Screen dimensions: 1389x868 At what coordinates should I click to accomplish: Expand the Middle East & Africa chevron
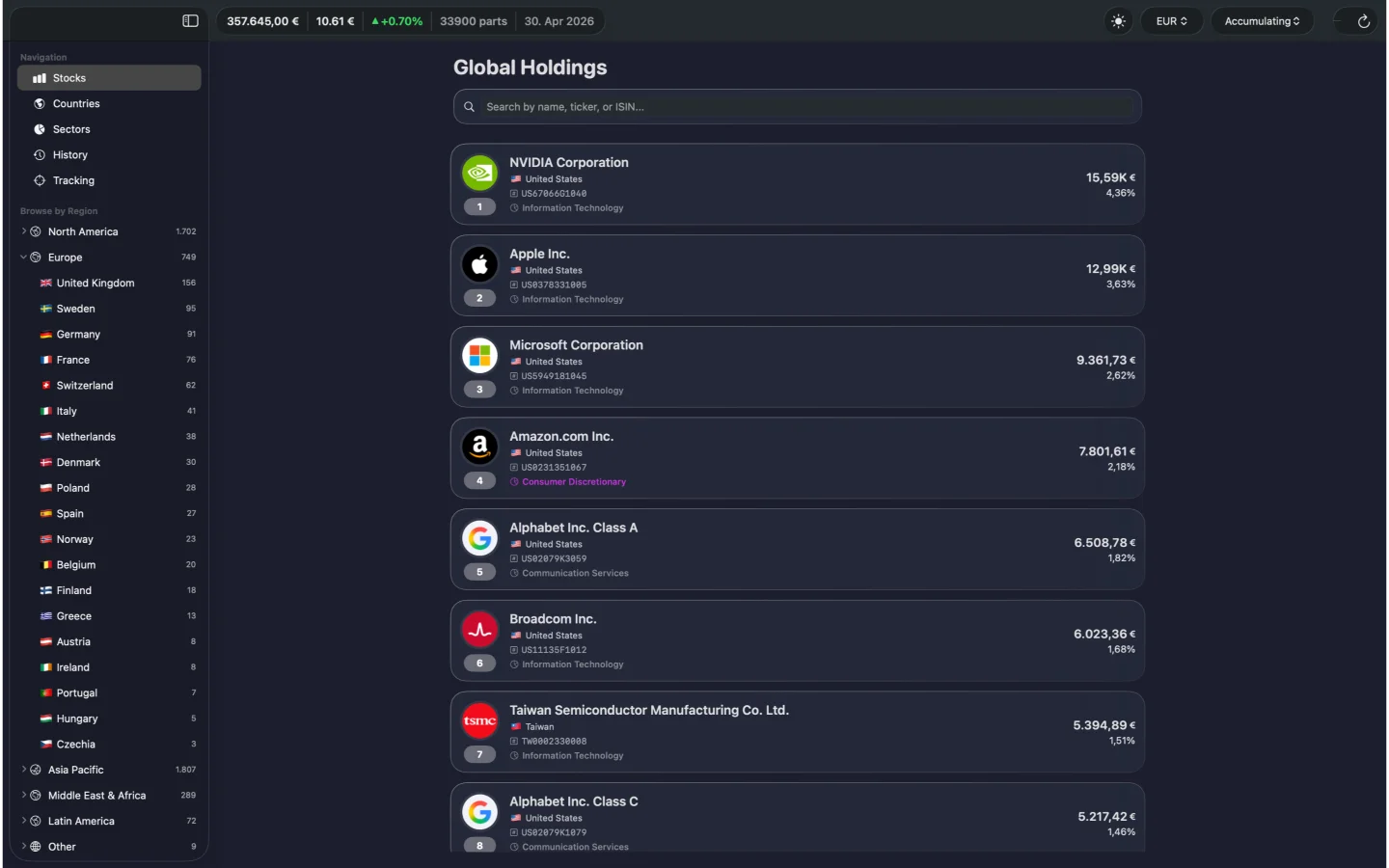(24, 796)
